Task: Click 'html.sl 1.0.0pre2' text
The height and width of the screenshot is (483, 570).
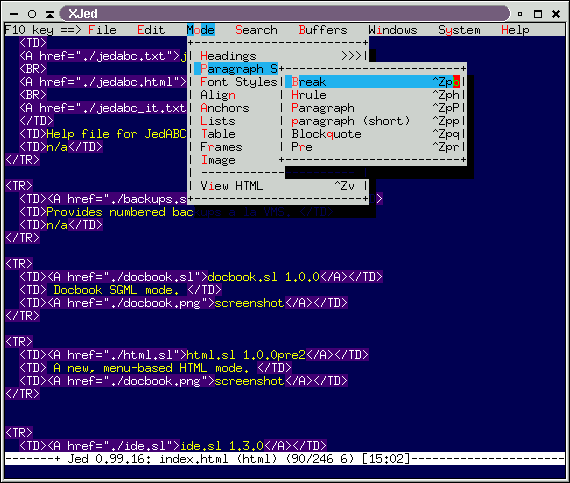Action: [x=246, y=355]
